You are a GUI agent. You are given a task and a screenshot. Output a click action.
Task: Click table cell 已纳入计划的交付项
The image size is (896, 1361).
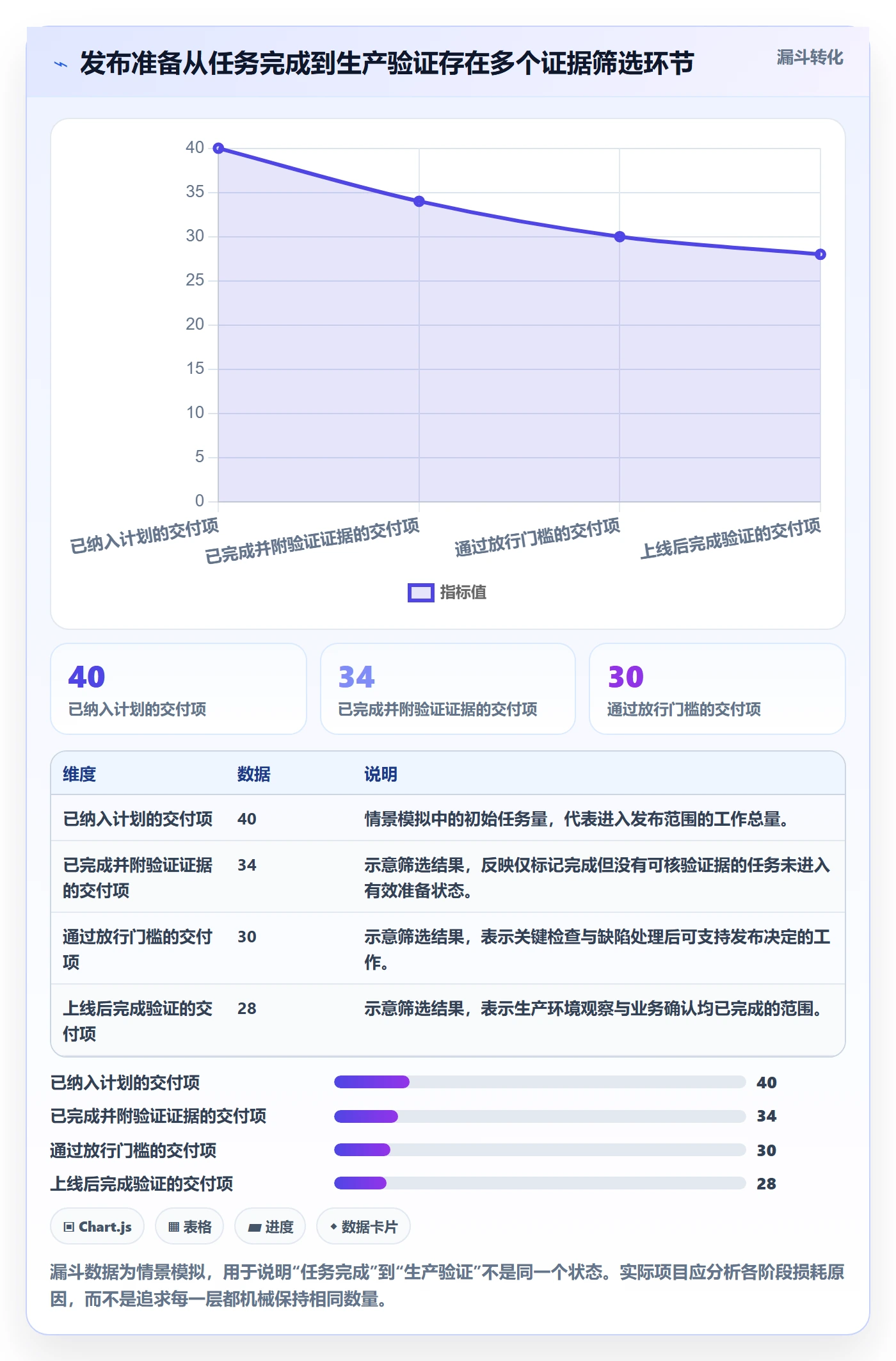click(138, 819)
